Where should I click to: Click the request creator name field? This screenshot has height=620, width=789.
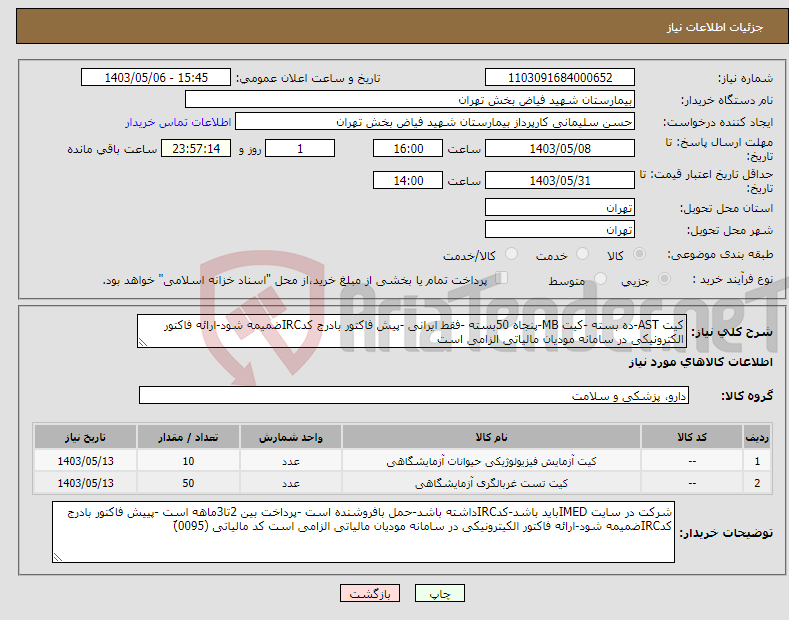tap(435, 122)
